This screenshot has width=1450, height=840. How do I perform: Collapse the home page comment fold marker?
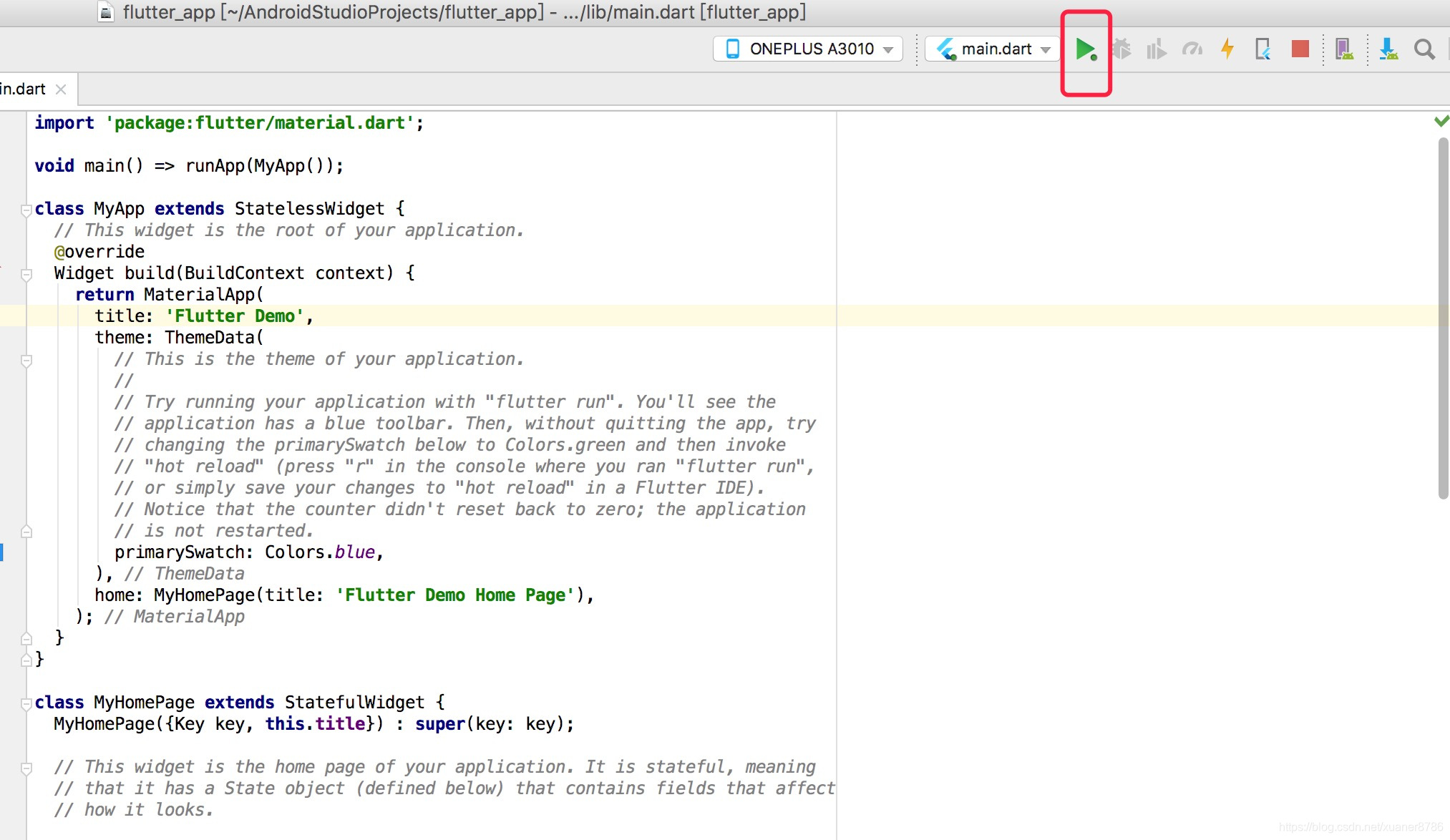(26, 768)
